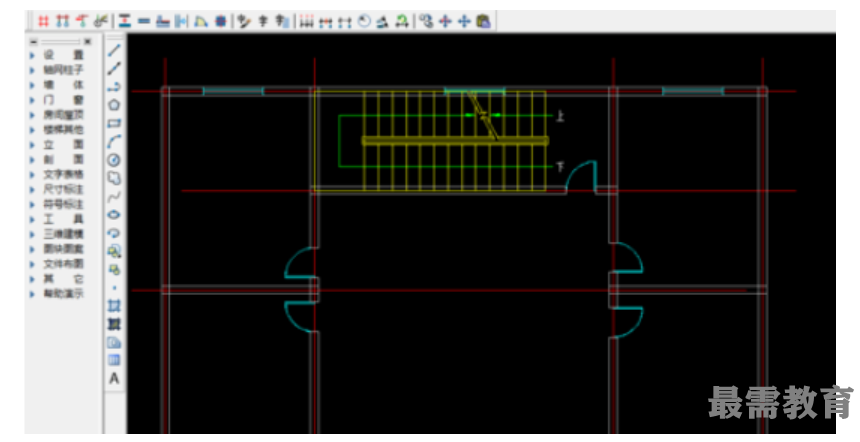The image size is (860, 442).
Task: Click the red I-beam draw wall icon
Action: point(125,21)
